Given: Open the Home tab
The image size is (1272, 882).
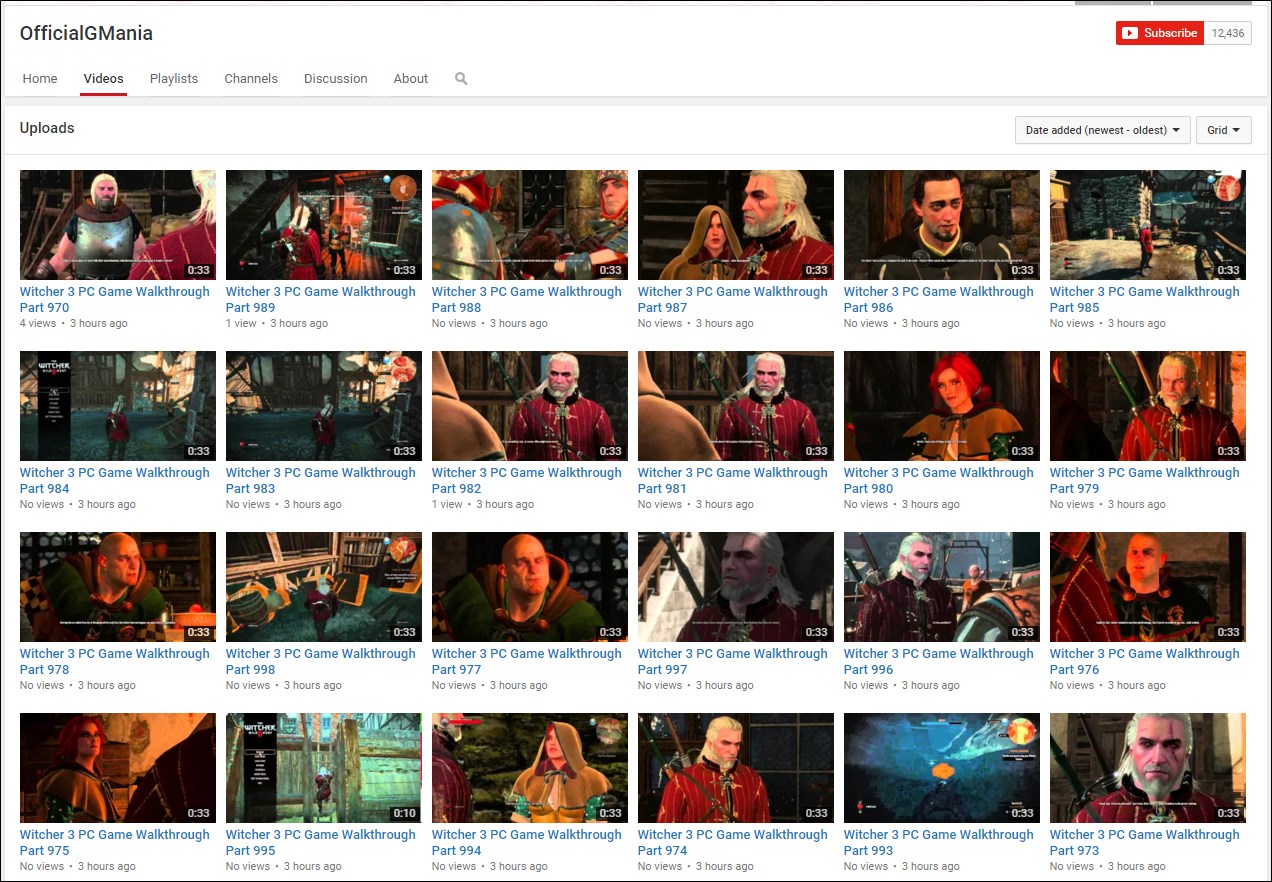Looking at the screenshot, I should point(40,78).
